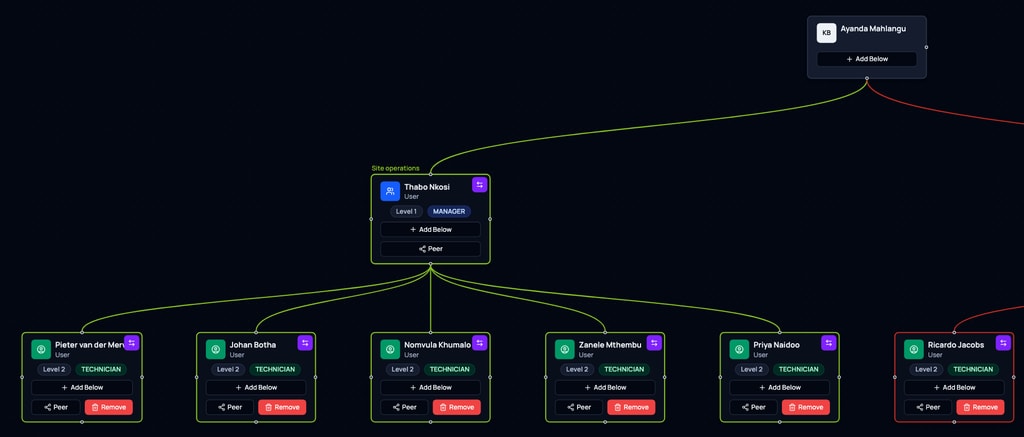Select the Ayanda Mahlangu name text
Image resolution: width=1024 pixels, height=437 pixels.
[x=873, y=29]
